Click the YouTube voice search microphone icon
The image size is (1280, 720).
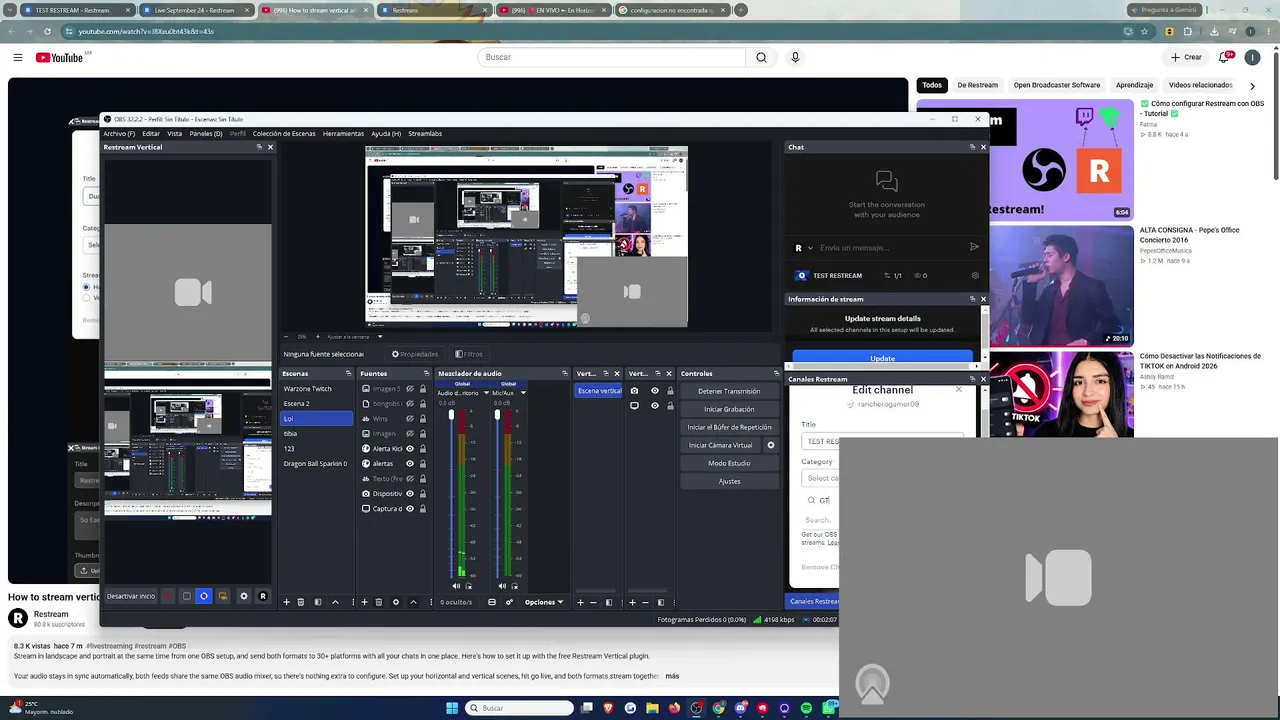[x=795, y=57]
